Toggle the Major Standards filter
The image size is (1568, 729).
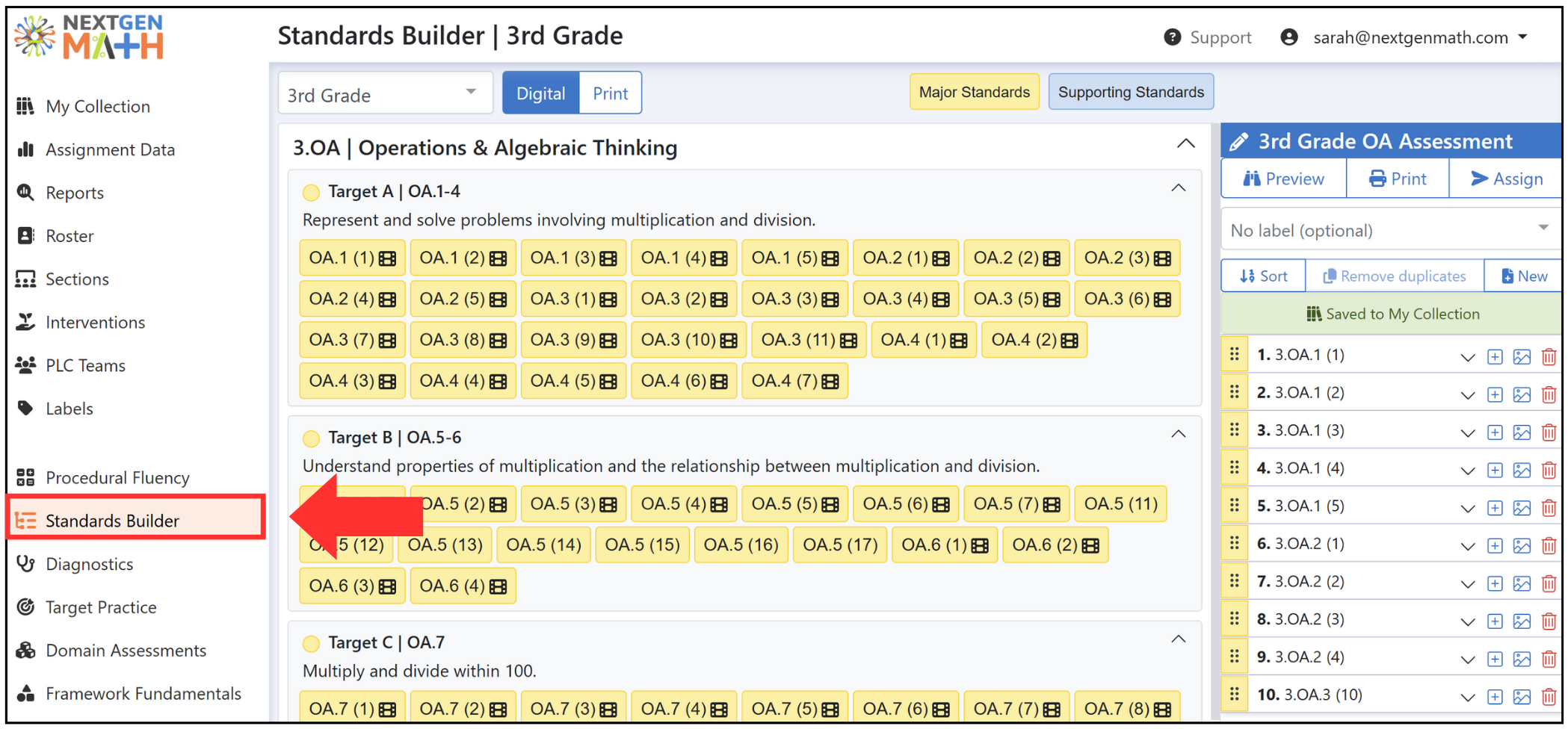[974, 92]
